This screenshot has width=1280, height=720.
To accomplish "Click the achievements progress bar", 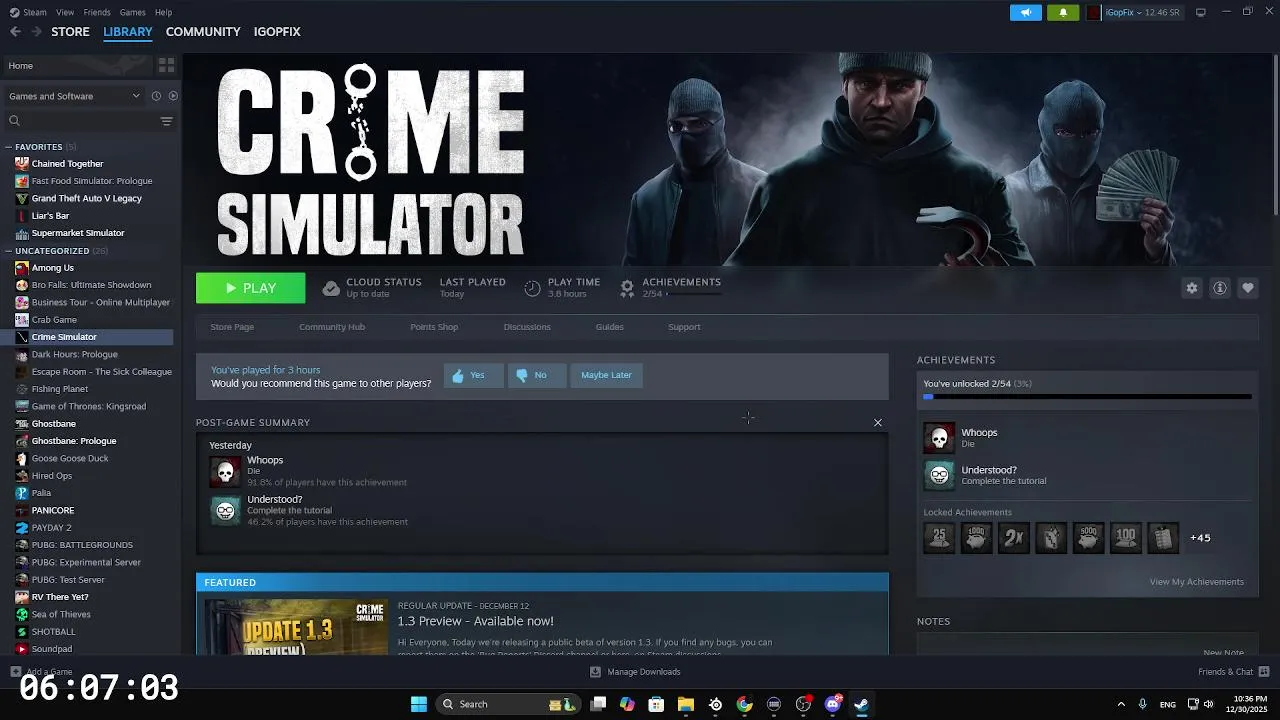I will 1087,397.
